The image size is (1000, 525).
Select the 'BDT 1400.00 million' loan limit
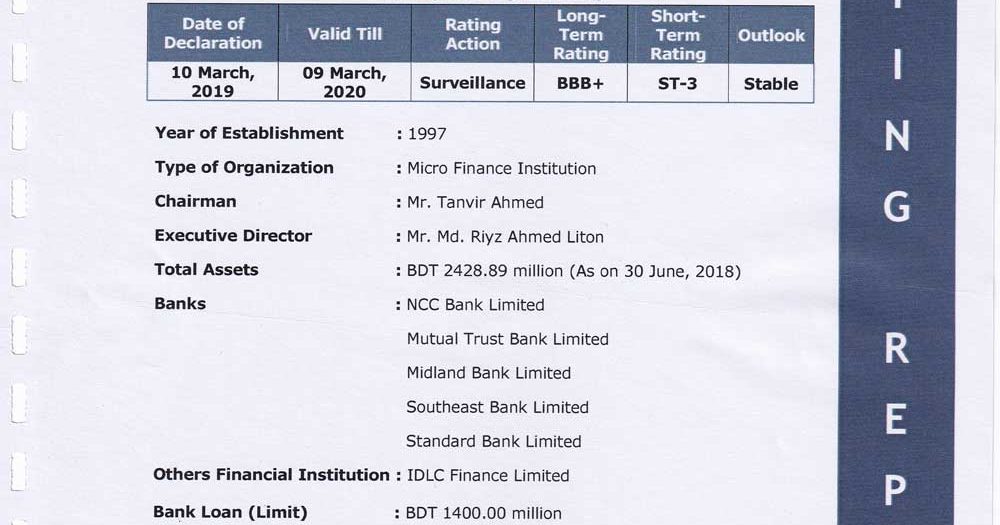pyautogui.click(x=483, y=513)
